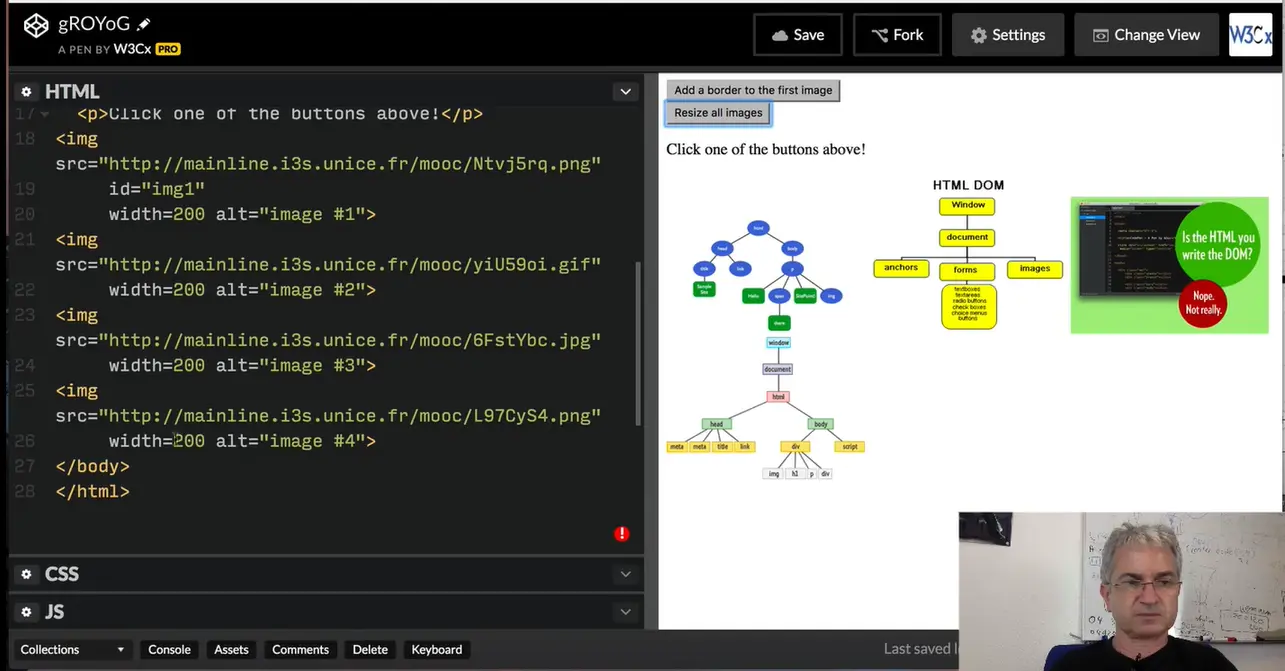The image size is (1285, 671).
Task: Expand the HTML panel dropdown chevron
Action: pyautogui.click(x=625, y=92)
